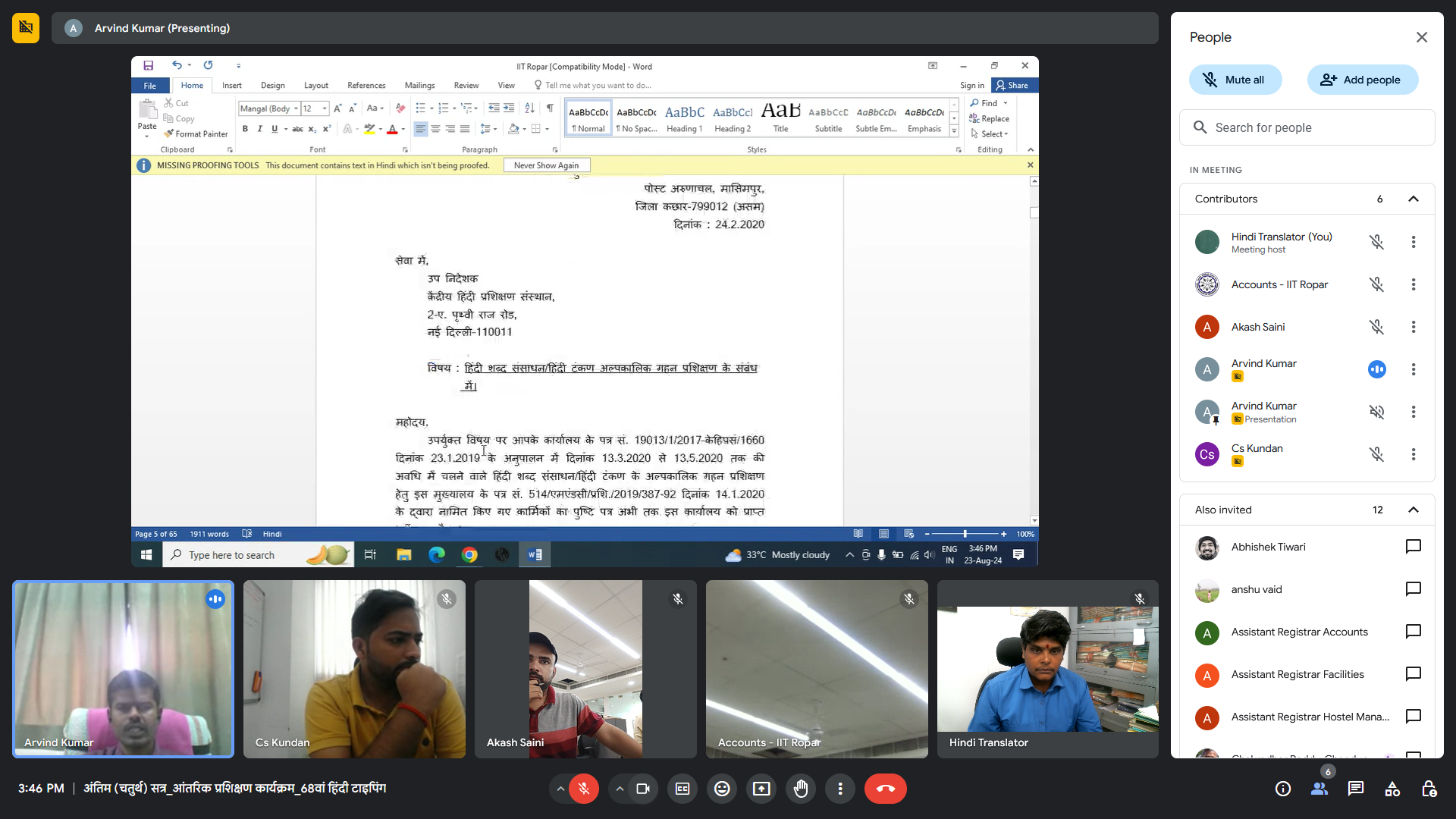Raise your hand

coord(801,789)
